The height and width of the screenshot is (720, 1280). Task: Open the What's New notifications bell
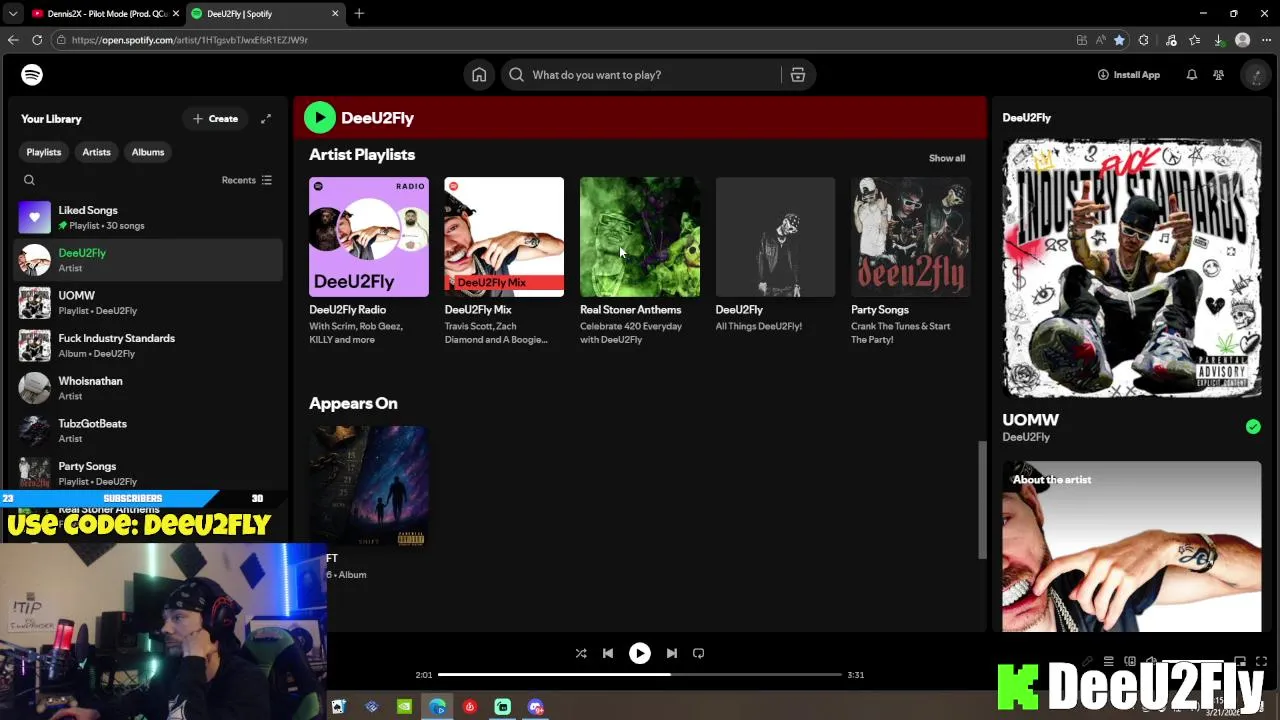tap(1191, 75)
